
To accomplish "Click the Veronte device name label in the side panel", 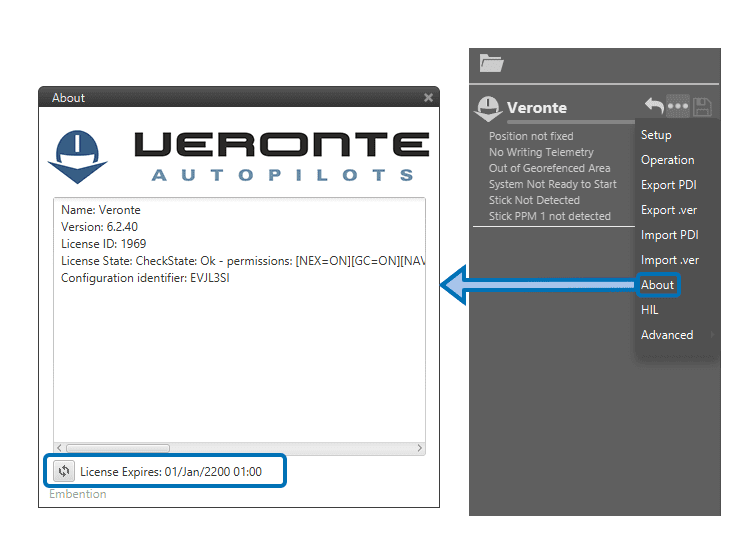I will point(537,108).
